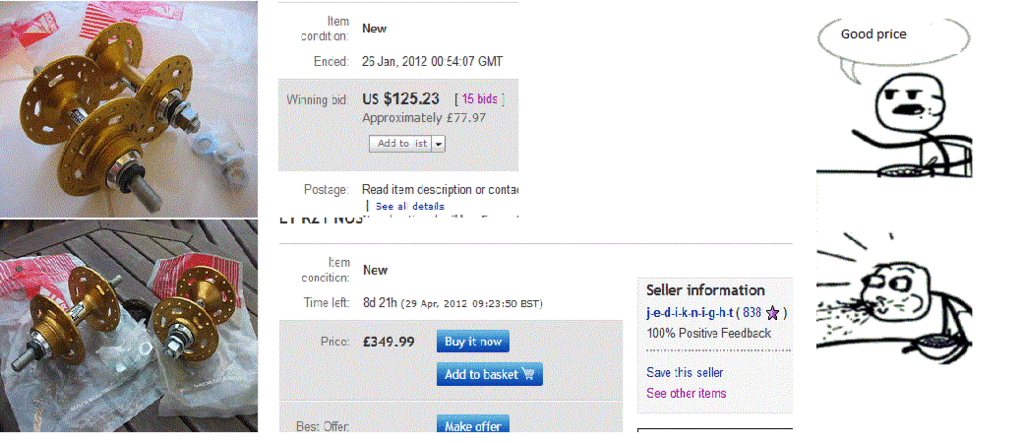
Task: Click the Save this seller link
Action: [x=684, y=372]
